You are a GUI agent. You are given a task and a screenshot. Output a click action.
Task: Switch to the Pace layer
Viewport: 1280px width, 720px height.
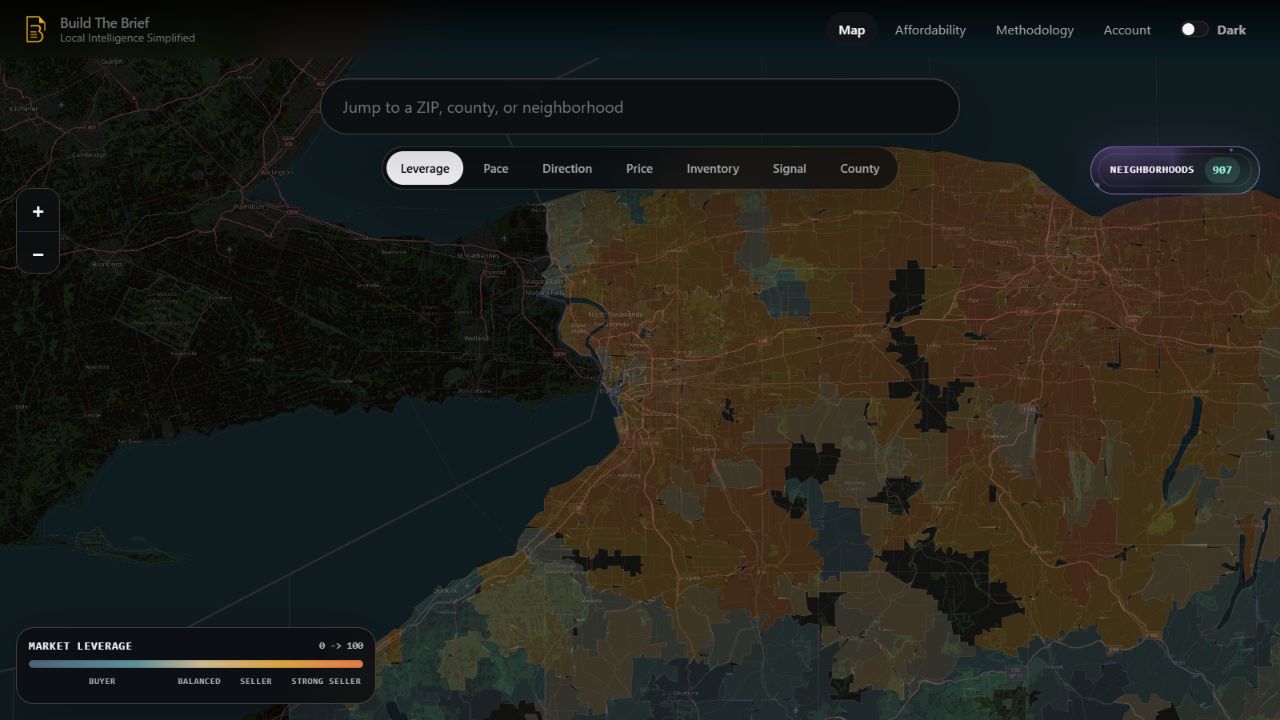pyautogui.click(x=496, y=168)
